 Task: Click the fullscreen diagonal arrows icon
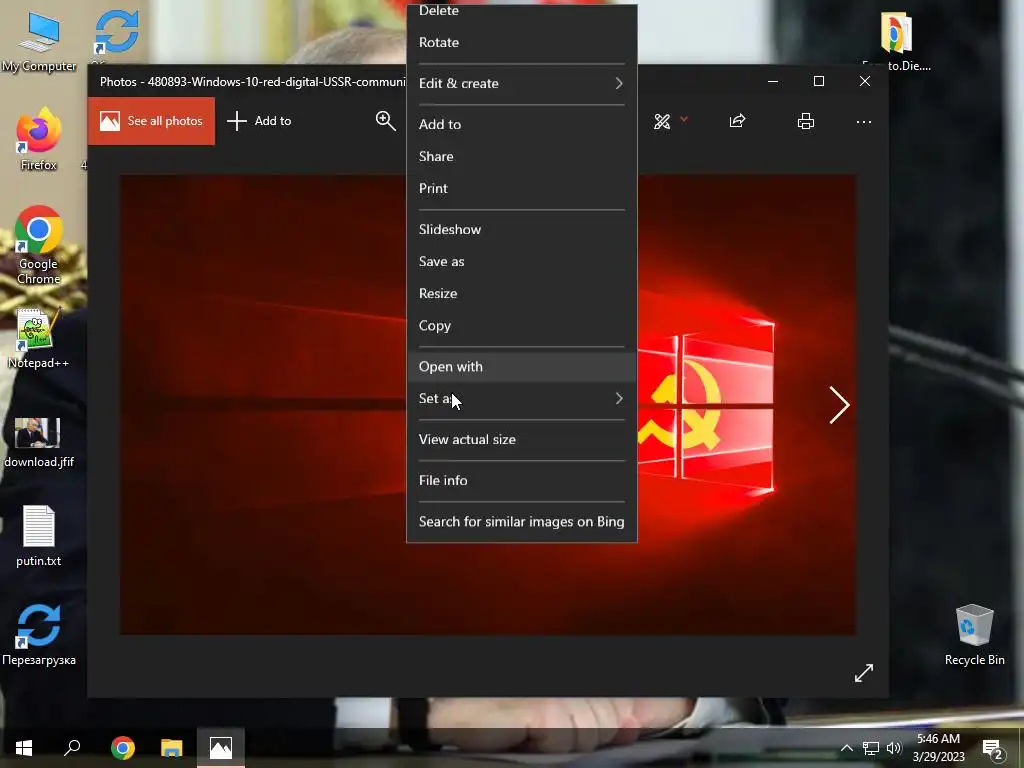863,673
